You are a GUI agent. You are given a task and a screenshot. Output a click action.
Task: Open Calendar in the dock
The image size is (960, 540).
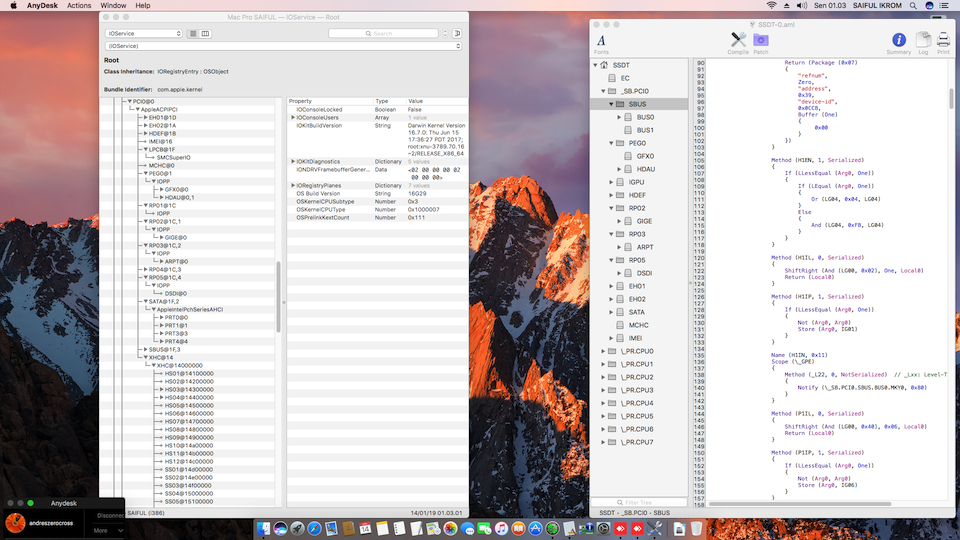(x=366, y=529)
